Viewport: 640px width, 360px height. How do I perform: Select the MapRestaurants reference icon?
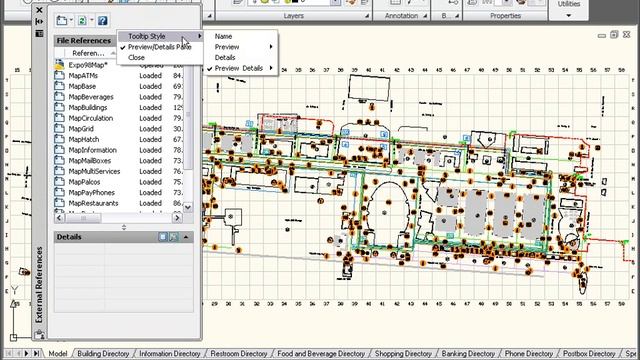[60, 203]
